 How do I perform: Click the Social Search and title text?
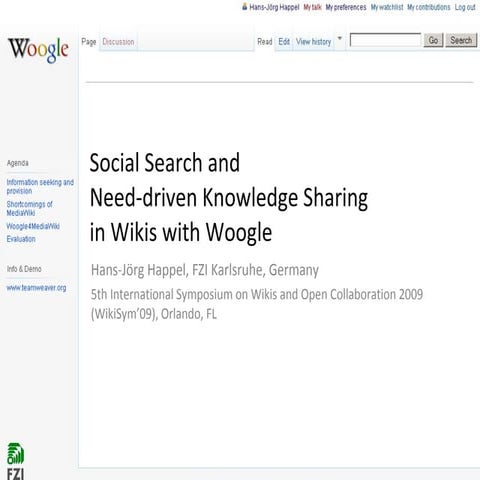click(165, 163)
